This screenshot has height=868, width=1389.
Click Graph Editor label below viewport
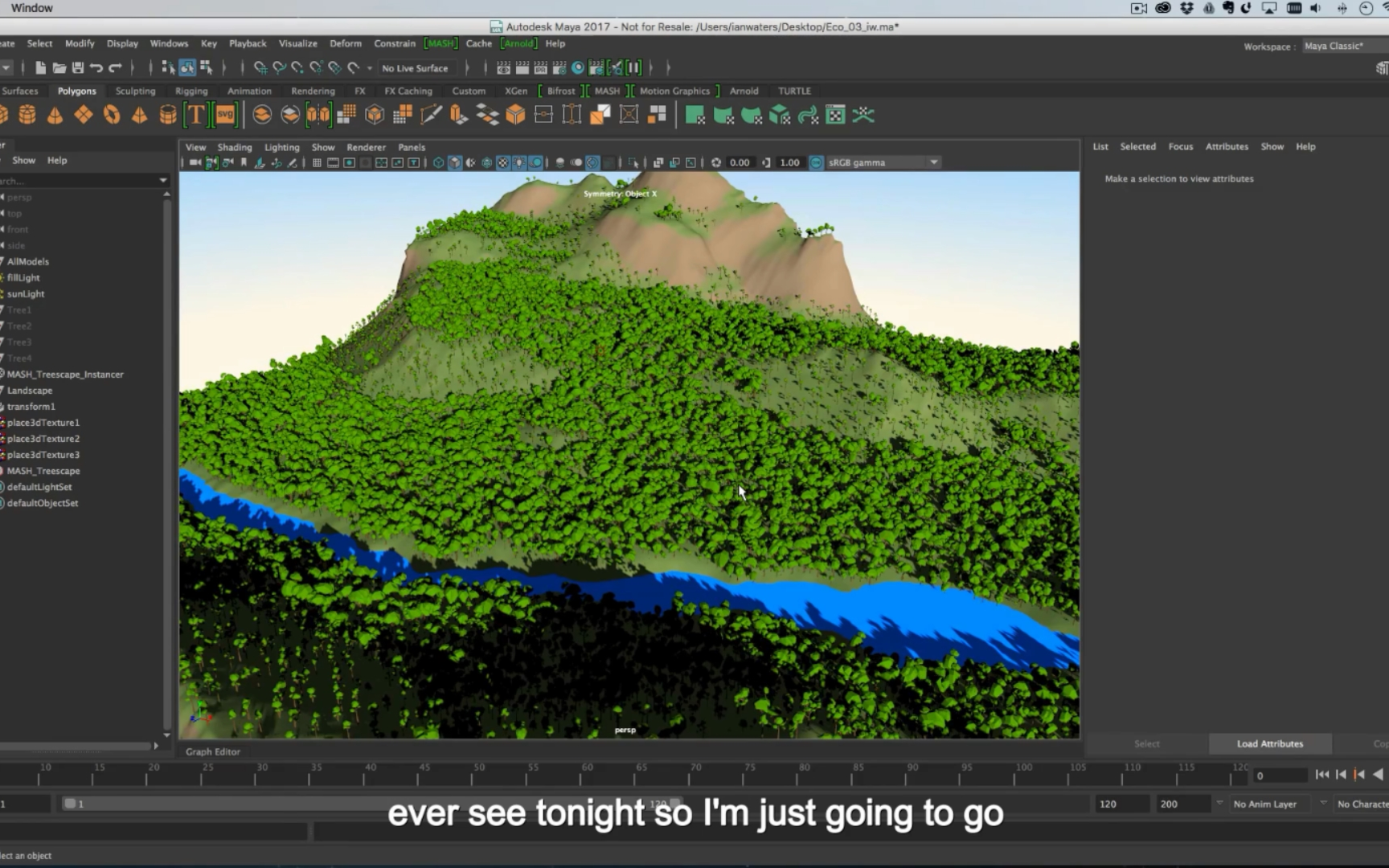tap(213, 751)
